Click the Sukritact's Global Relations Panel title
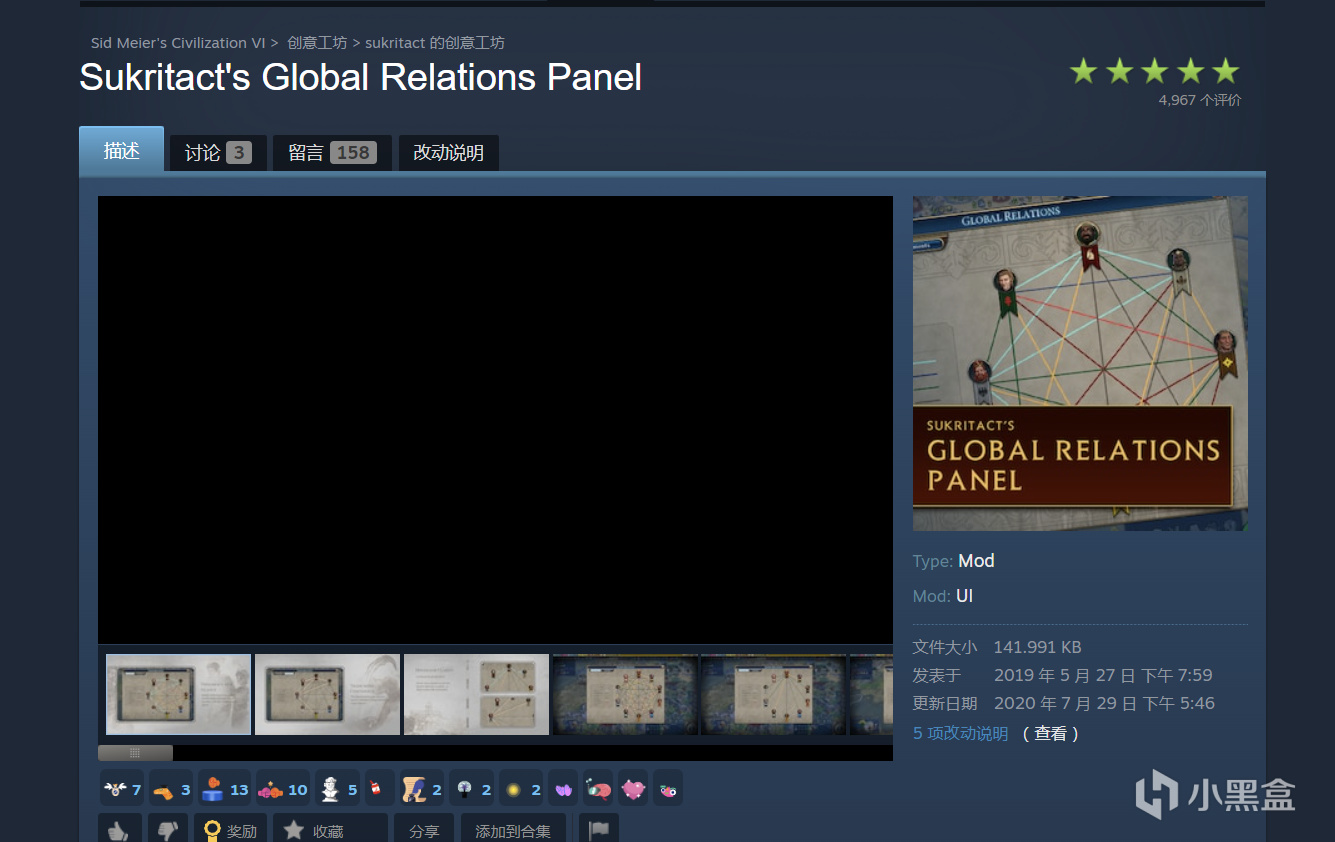 coord(361,77)
